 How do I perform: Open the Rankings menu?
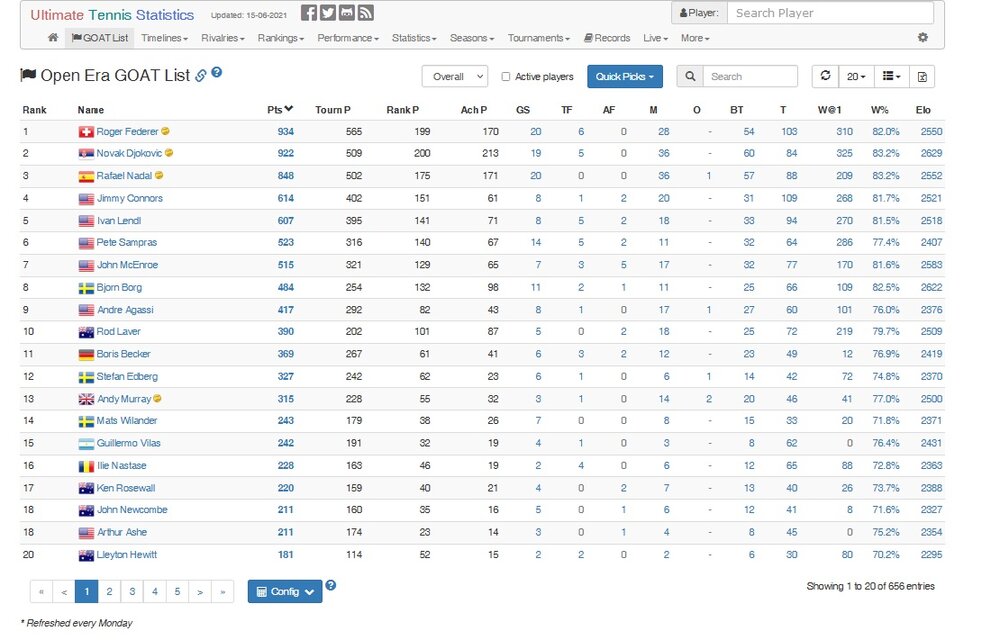pos(281,38)
